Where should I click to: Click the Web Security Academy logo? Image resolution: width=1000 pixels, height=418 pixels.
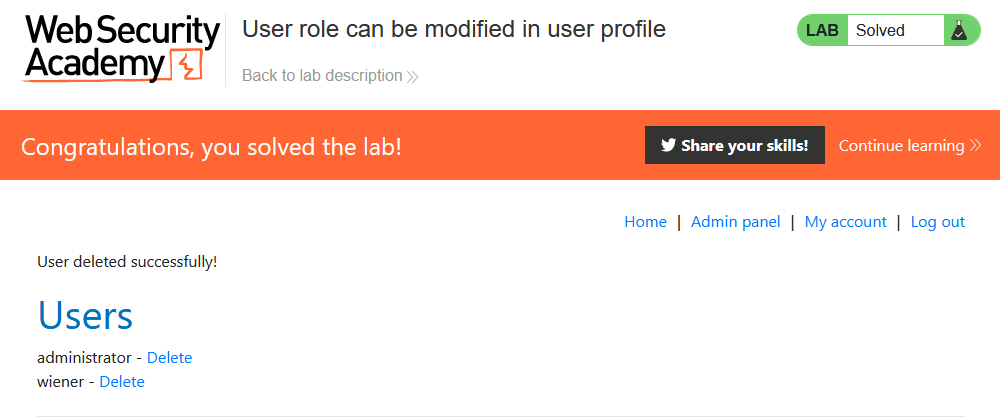(x=120, y=48)
